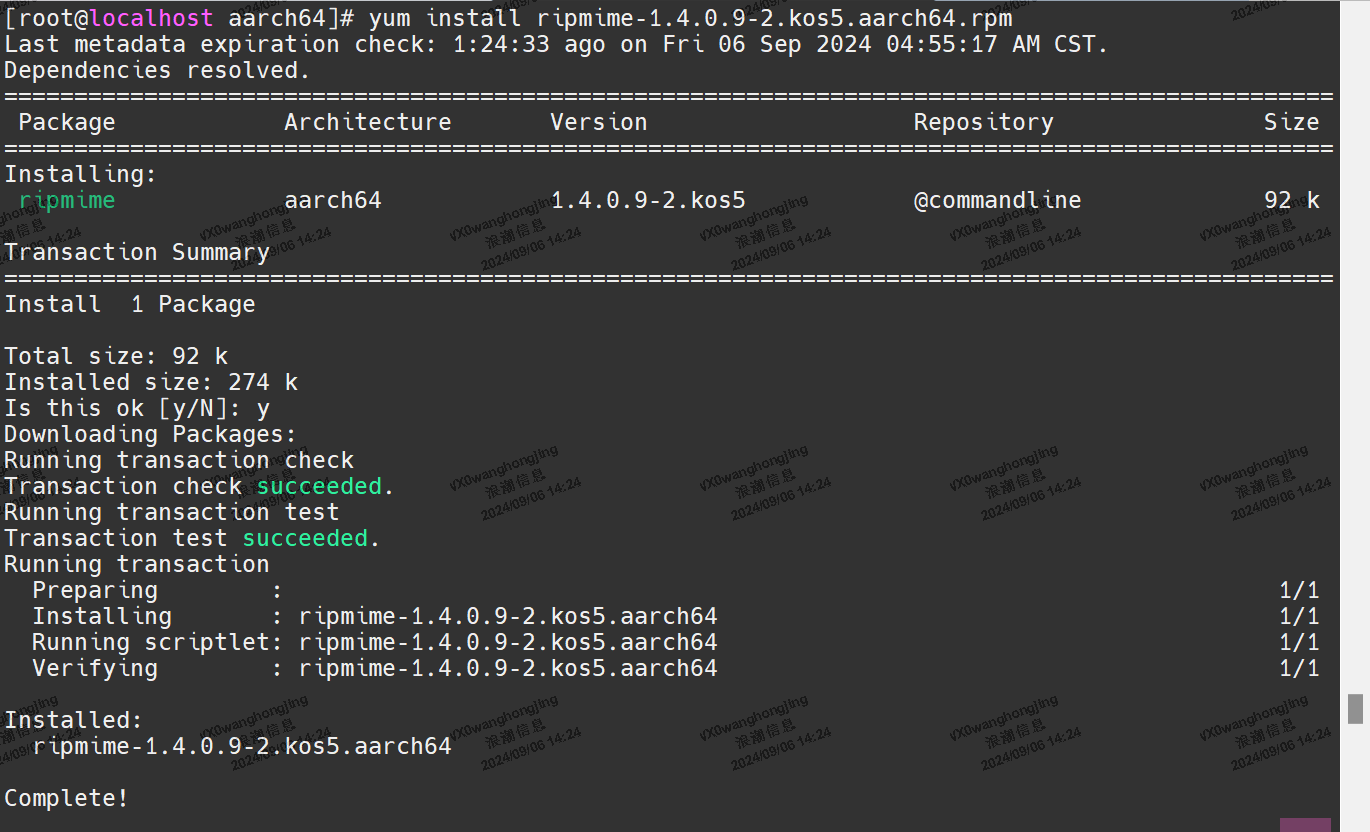
Task: Click the 92 k size value
Action: coord(1290,199)
